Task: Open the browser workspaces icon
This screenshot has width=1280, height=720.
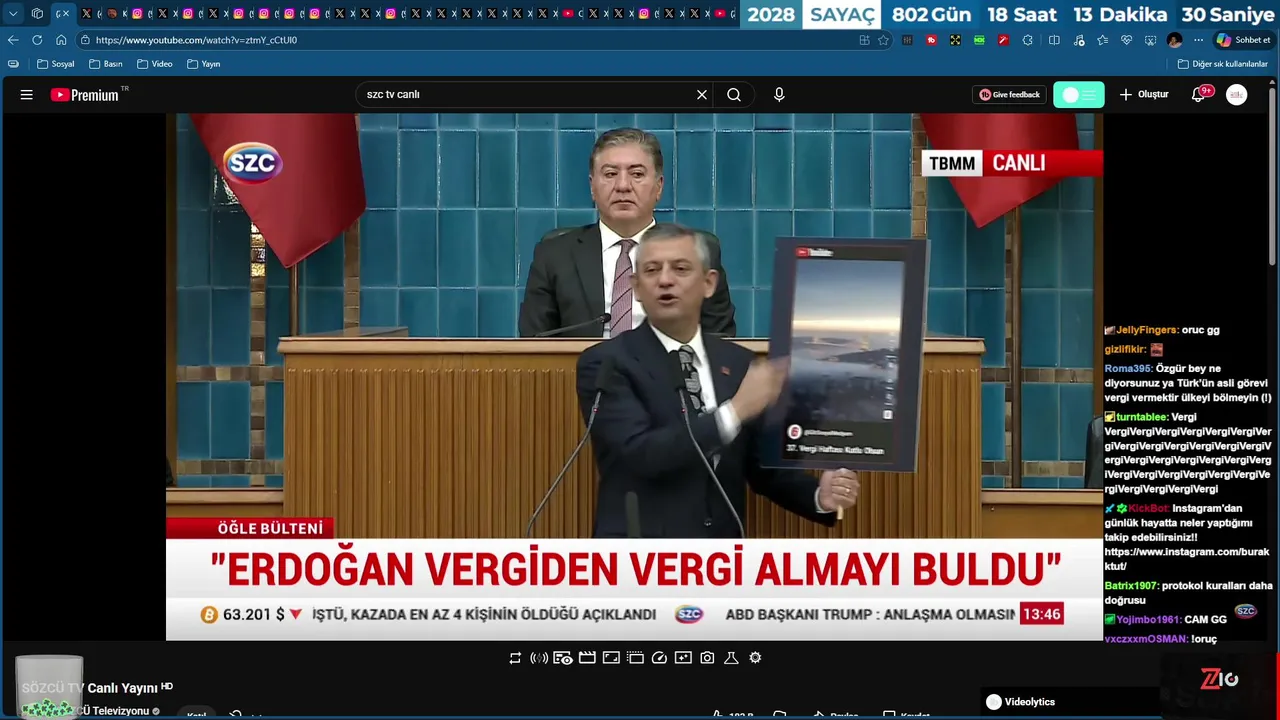Action: (x=37, y=14)
